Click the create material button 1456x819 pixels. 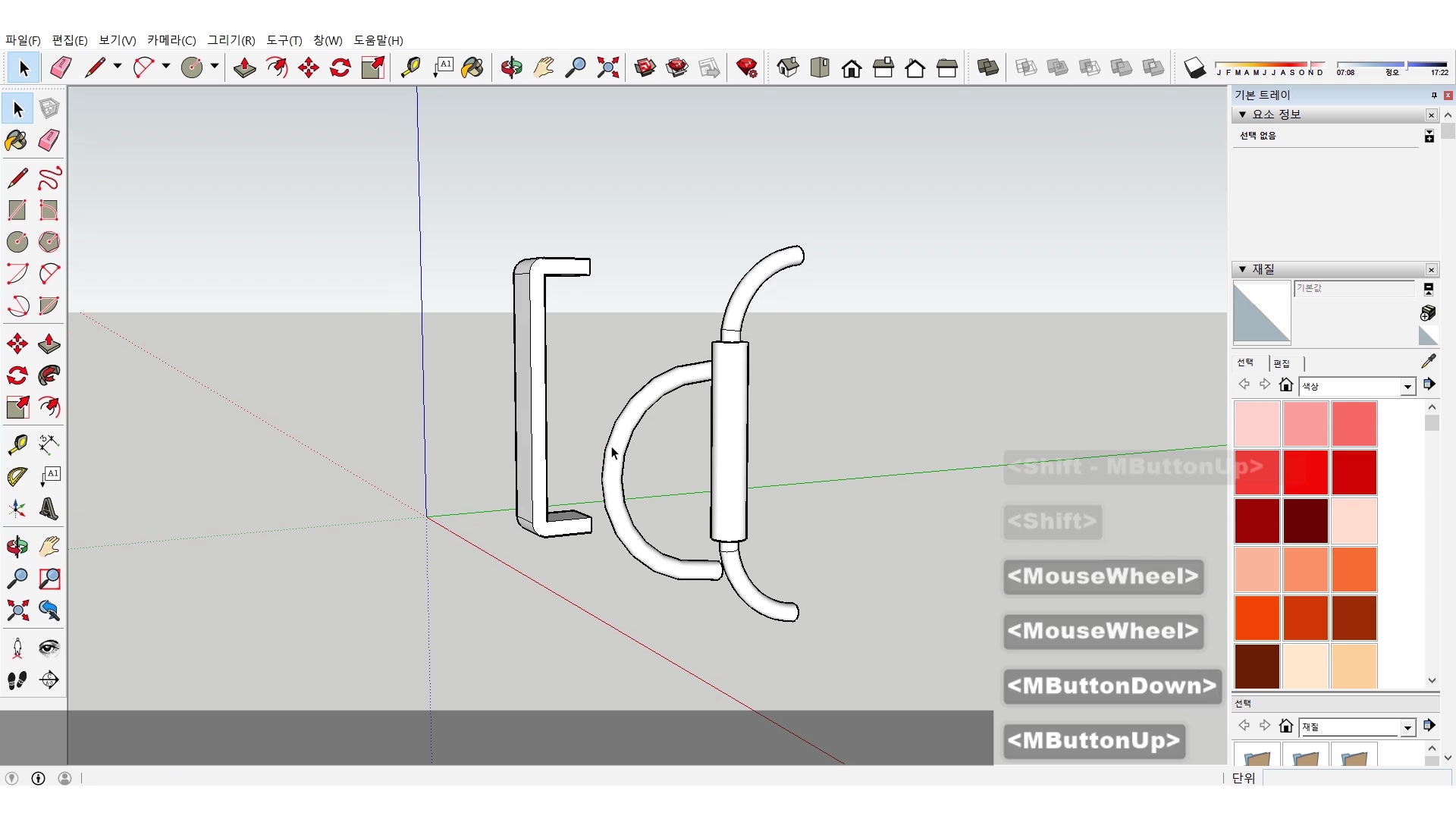coord(1427,313)
